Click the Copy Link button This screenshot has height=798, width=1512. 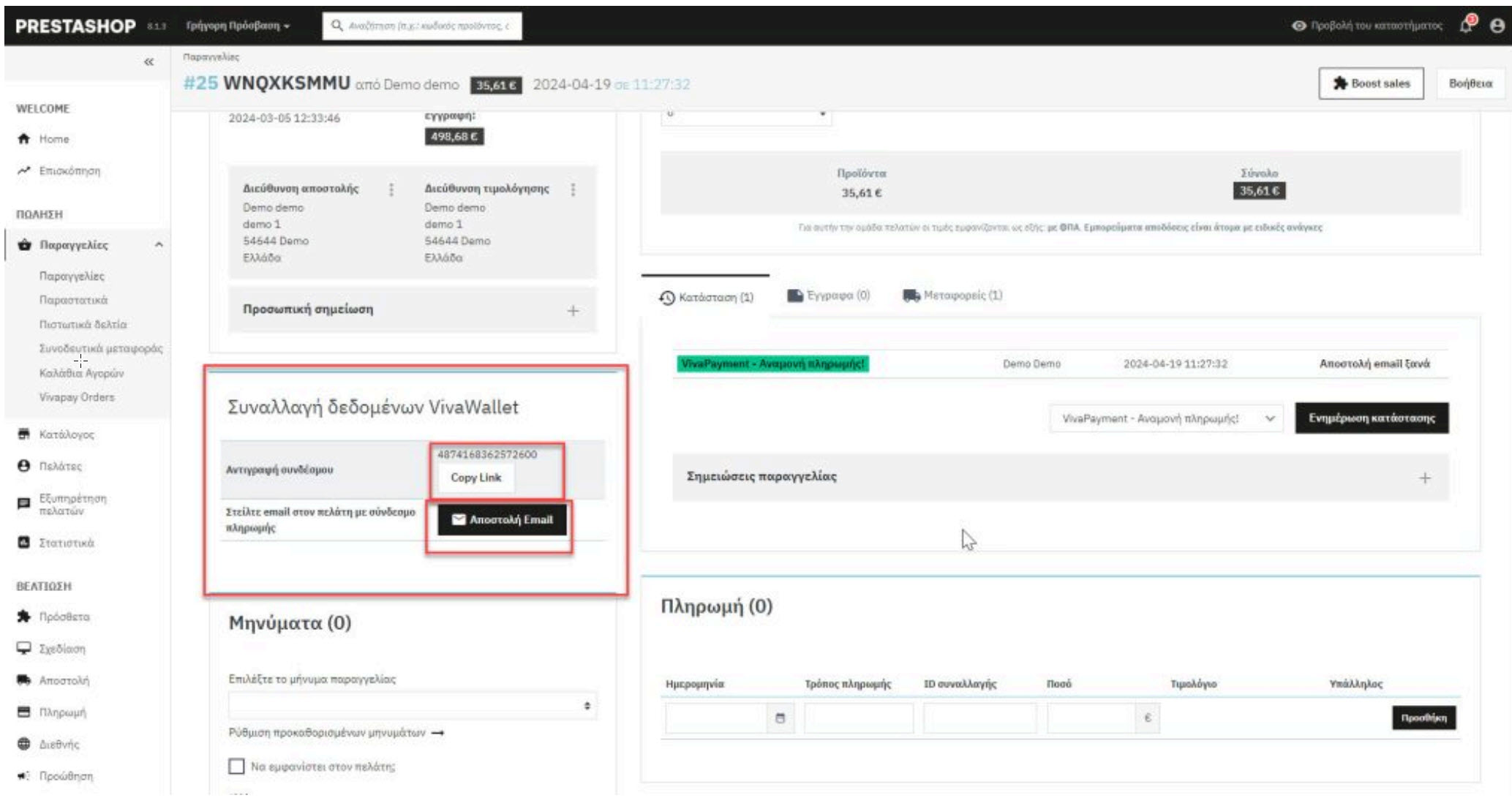475,478
